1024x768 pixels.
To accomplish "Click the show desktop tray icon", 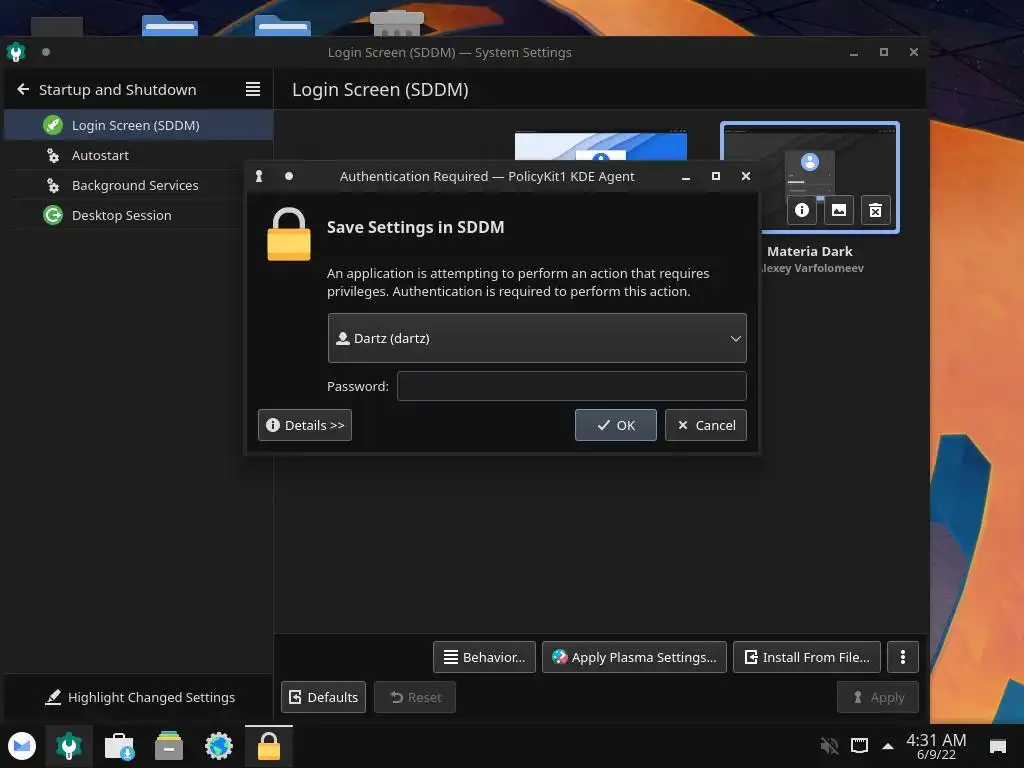I will click(x=997, y=746).
